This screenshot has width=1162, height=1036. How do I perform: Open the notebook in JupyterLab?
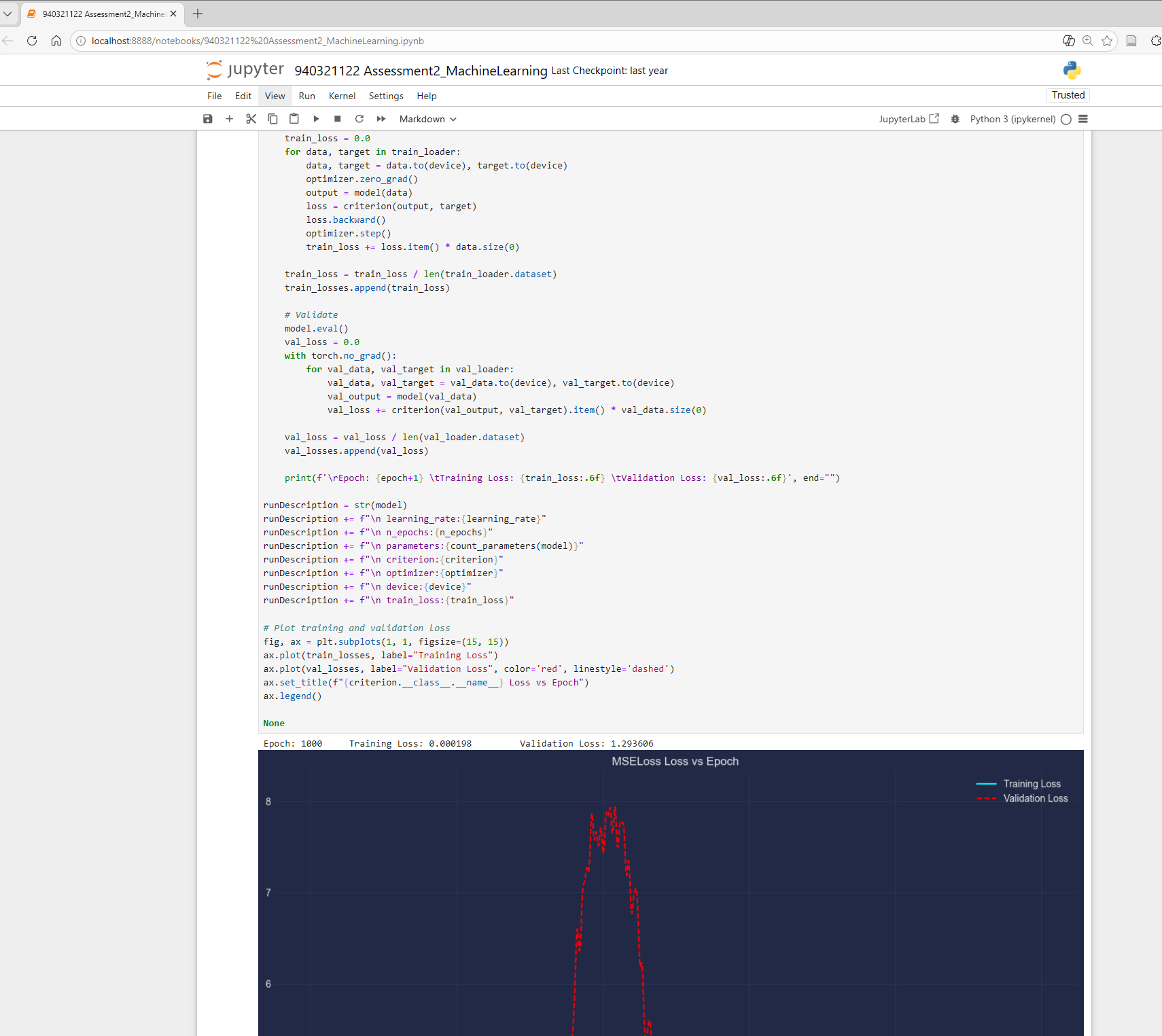[909, 119]
